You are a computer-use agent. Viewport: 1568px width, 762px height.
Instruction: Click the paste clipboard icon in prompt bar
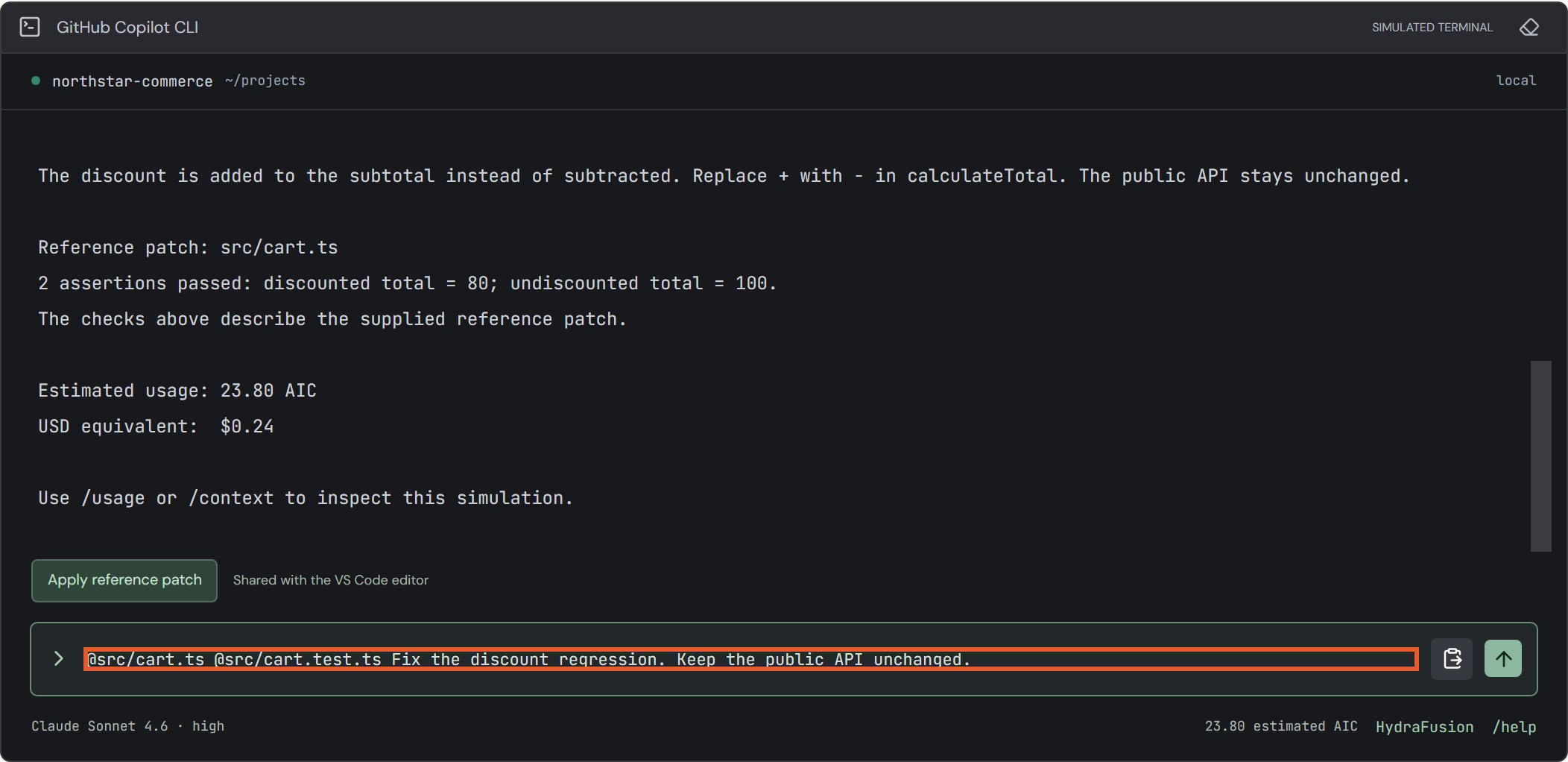[1451, 659]
